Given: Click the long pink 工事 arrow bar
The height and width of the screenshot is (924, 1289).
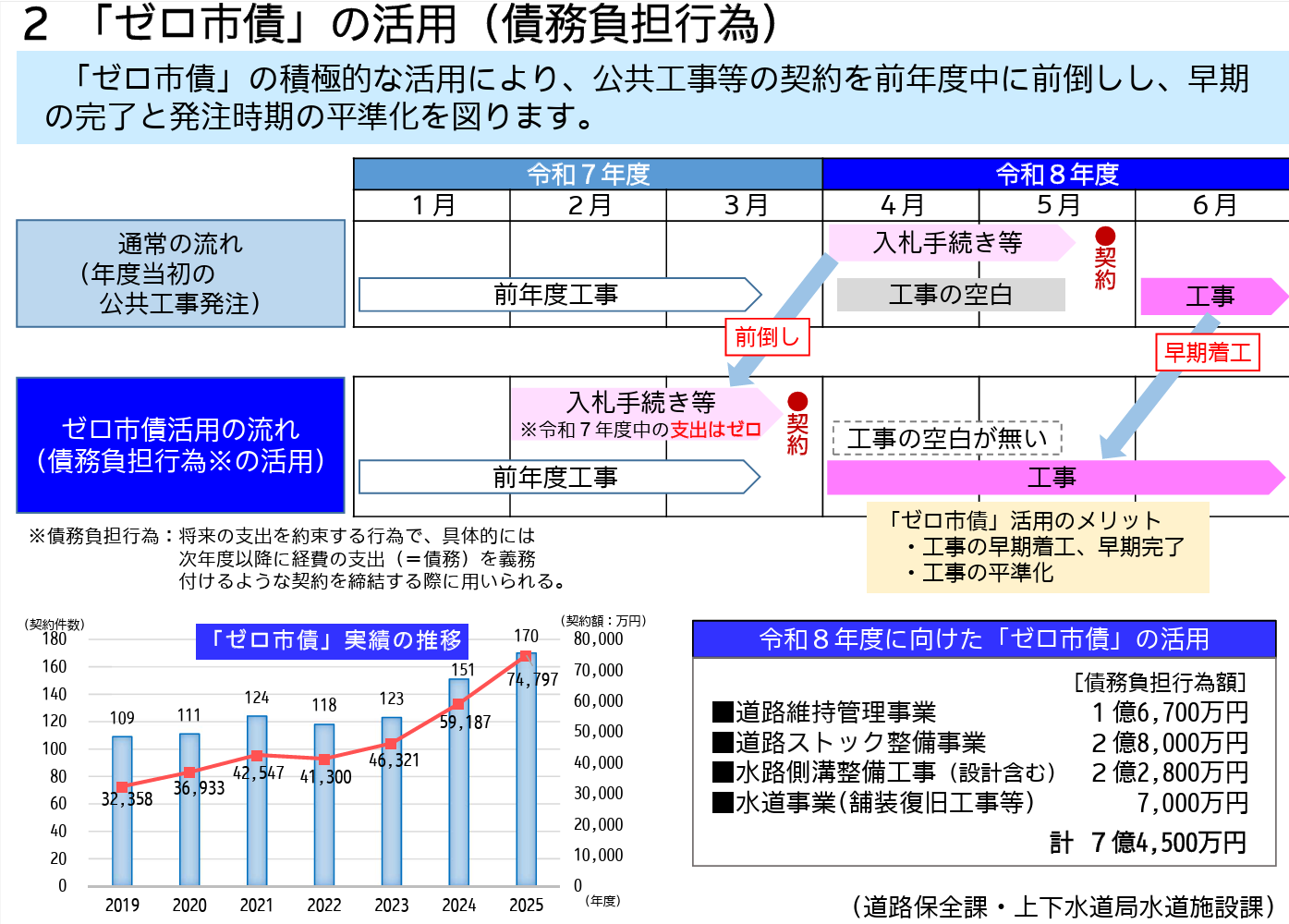Looking at the screenshot, I should point(1053,478).
